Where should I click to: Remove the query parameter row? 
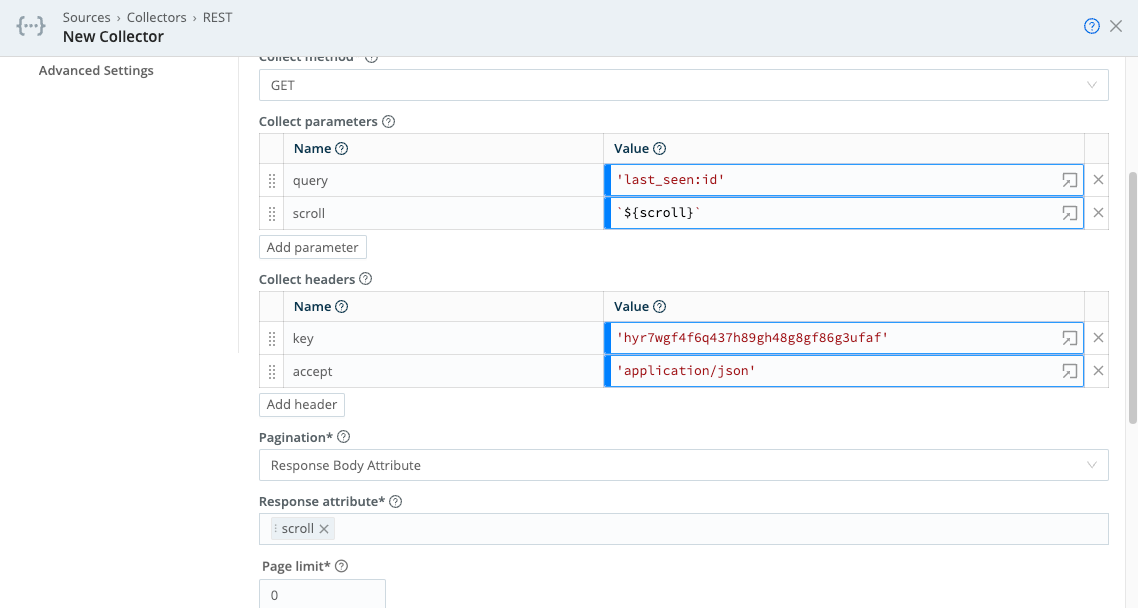(1098, 180)
